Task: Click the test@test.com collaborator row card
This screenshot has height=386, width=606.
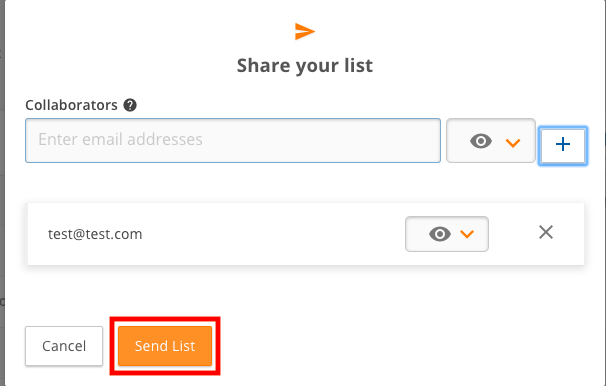Action: coord(306,234)
